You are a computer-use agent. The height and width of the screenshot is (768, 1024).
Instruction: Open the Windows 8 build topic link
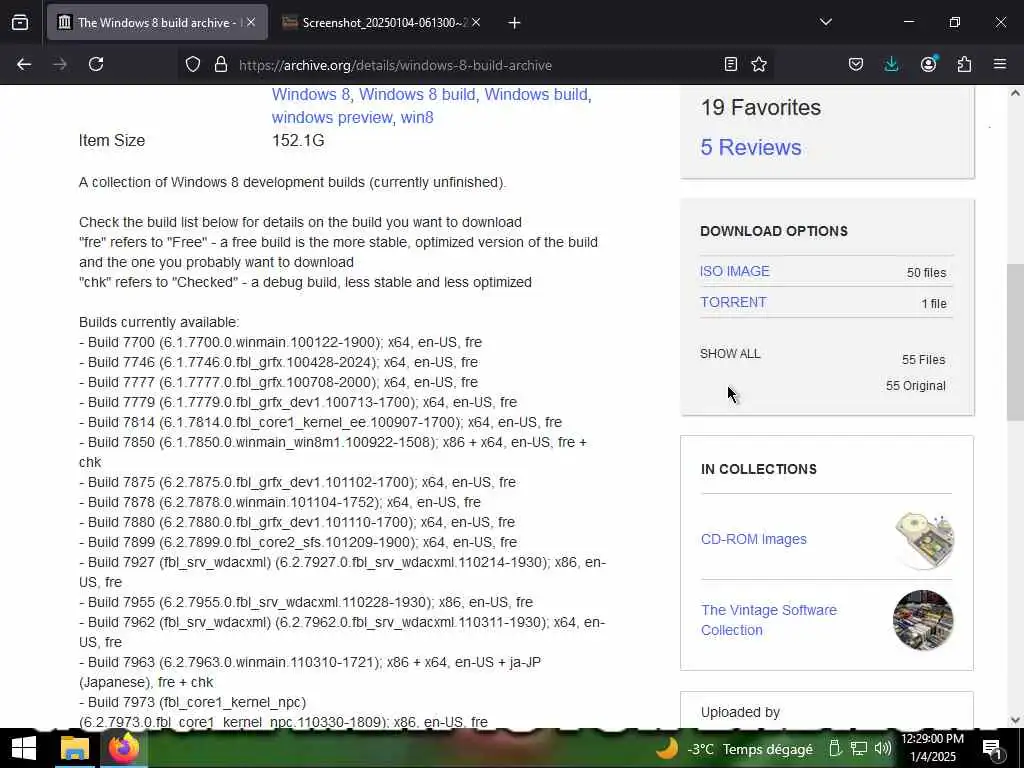point(417,94)
